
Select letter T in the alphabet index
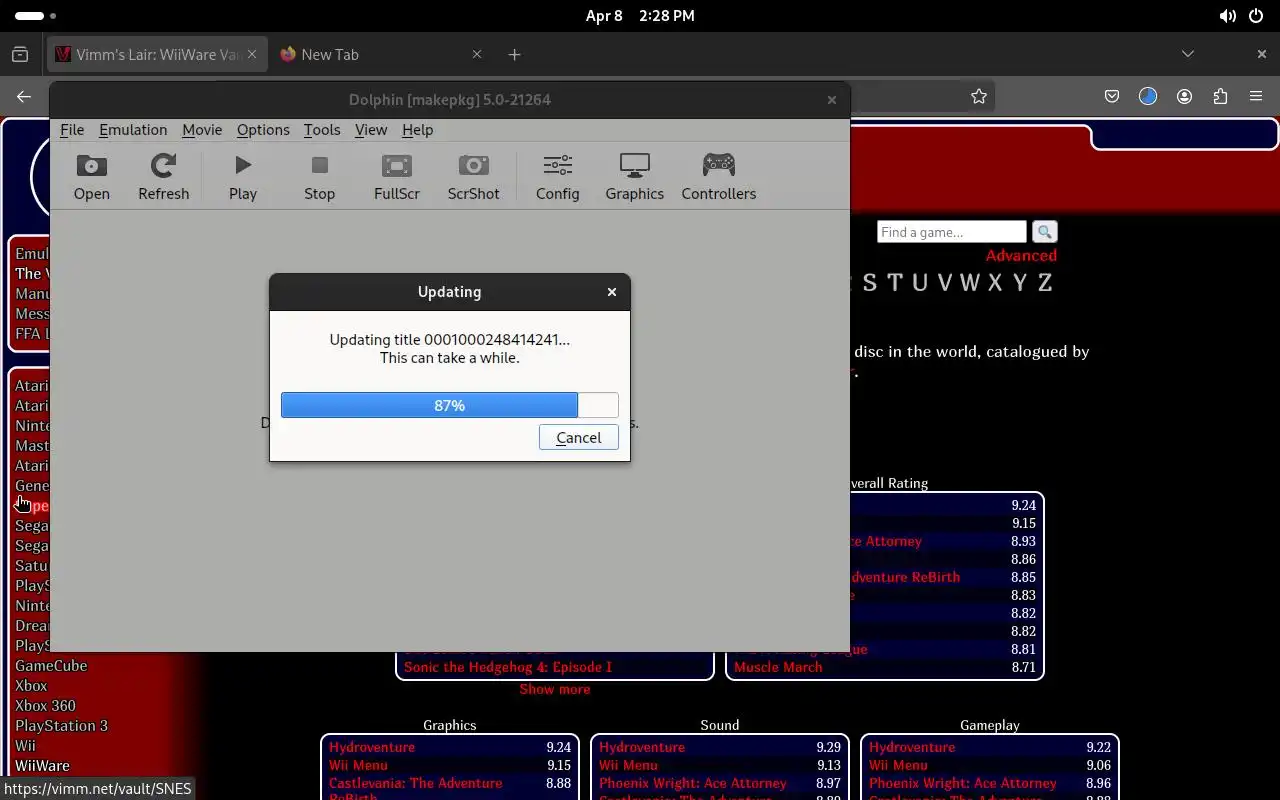click(894, 283)
